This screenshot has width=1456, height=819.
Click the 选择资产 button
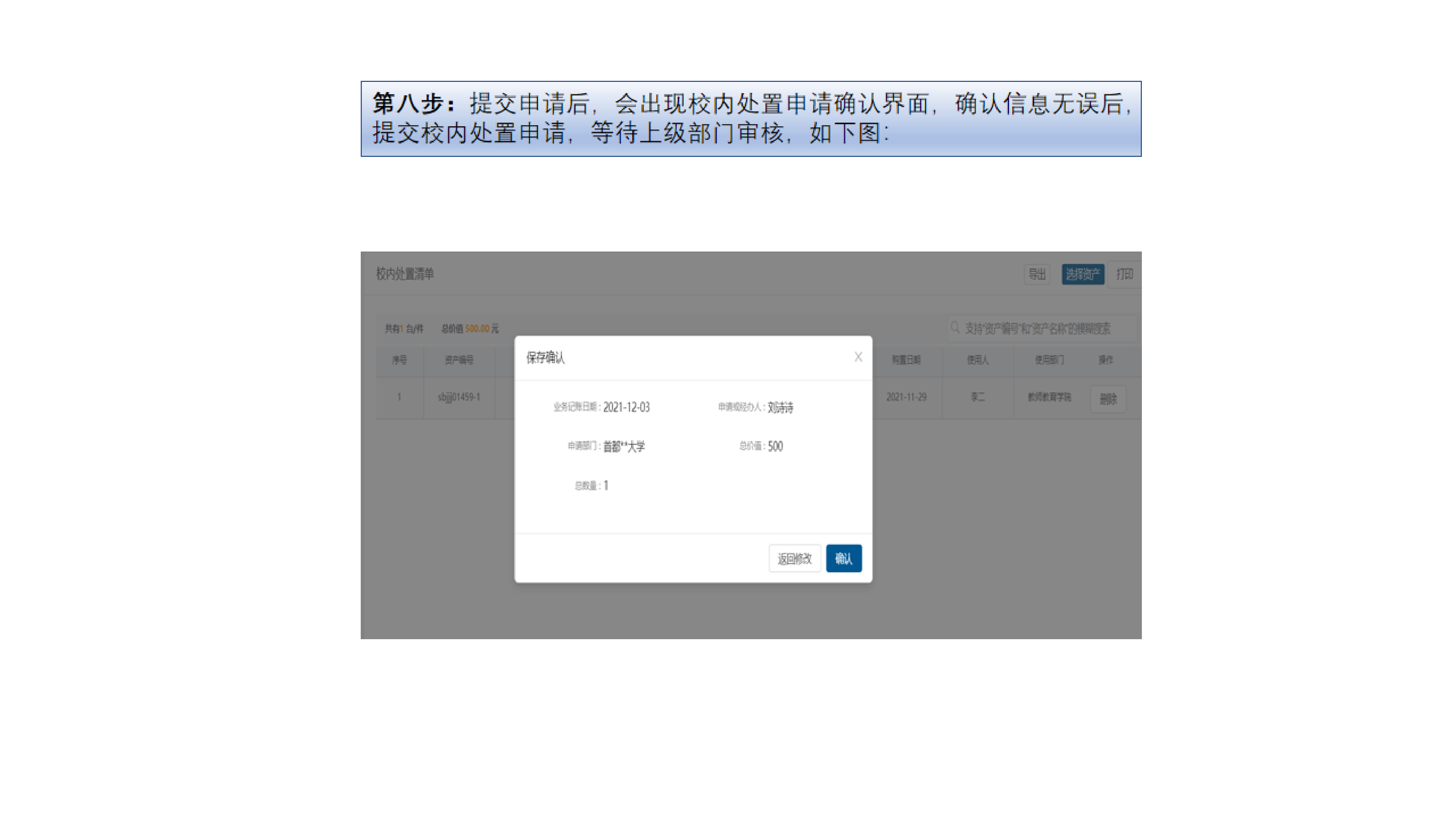click(1083, 274)
